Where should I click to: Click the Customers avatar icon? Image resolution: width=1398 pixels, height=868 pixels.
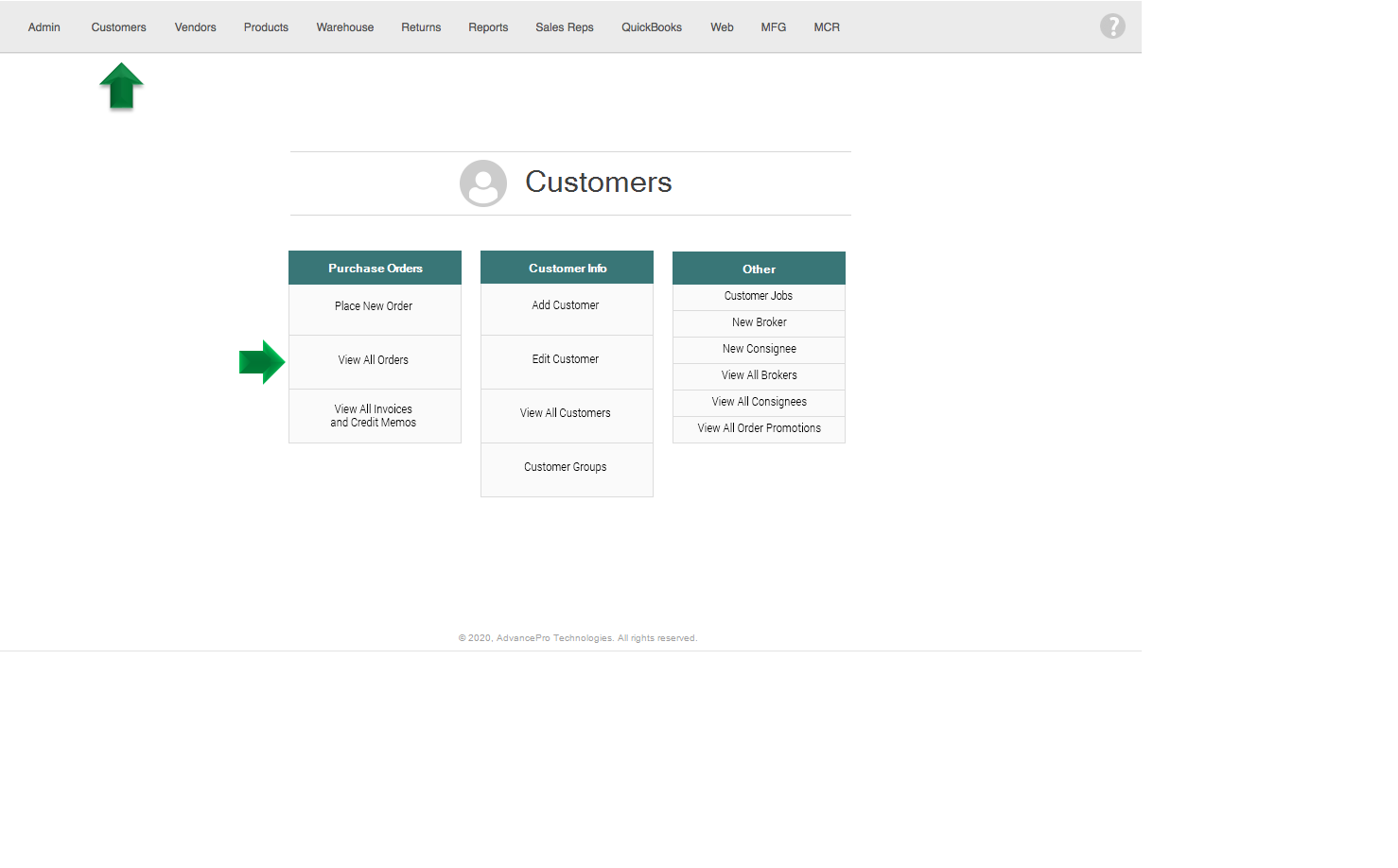tap(482, 182)
